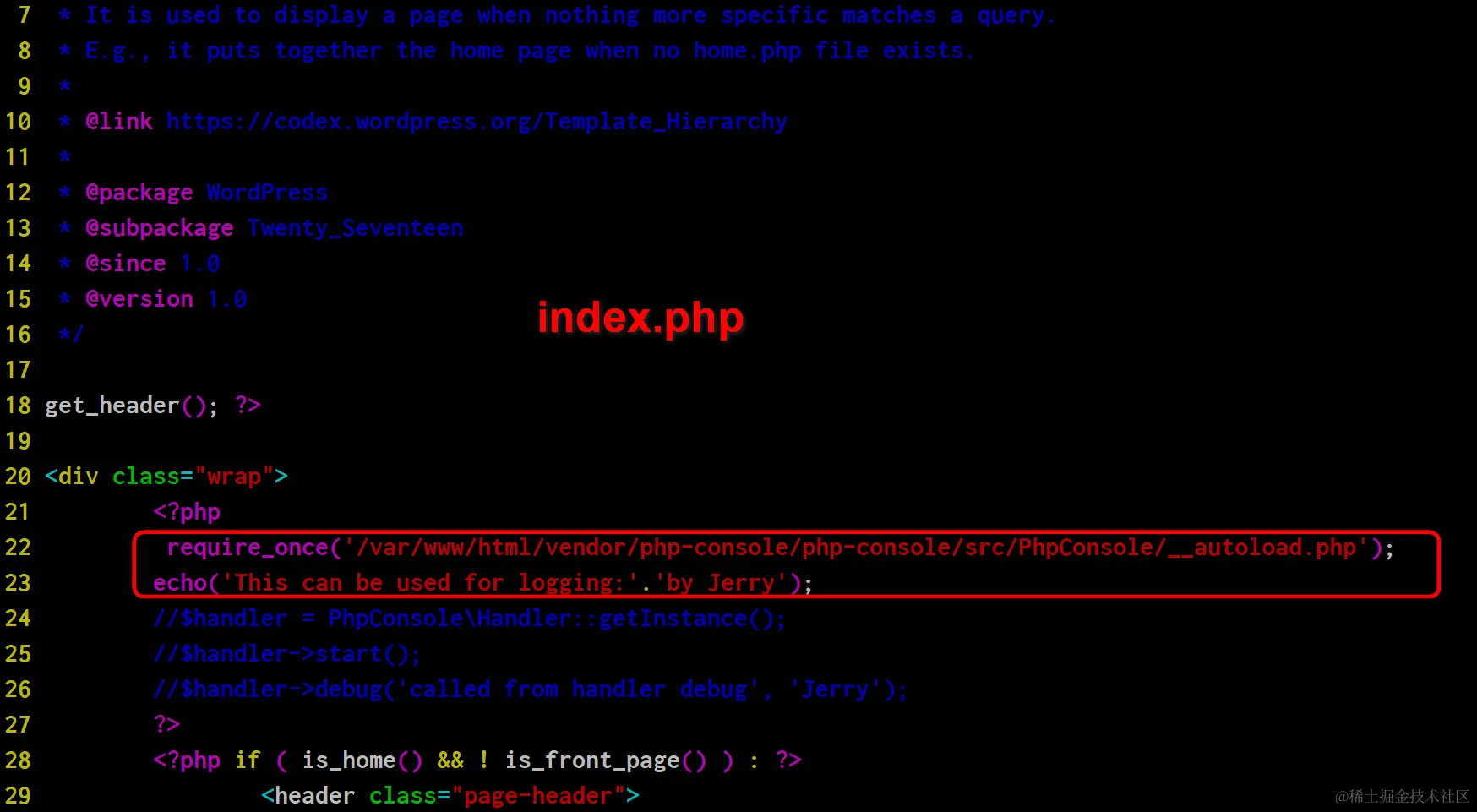This screenshot has height=812, width=1477.
Task: Click the commented $handler->start() line
Action: 287,654
